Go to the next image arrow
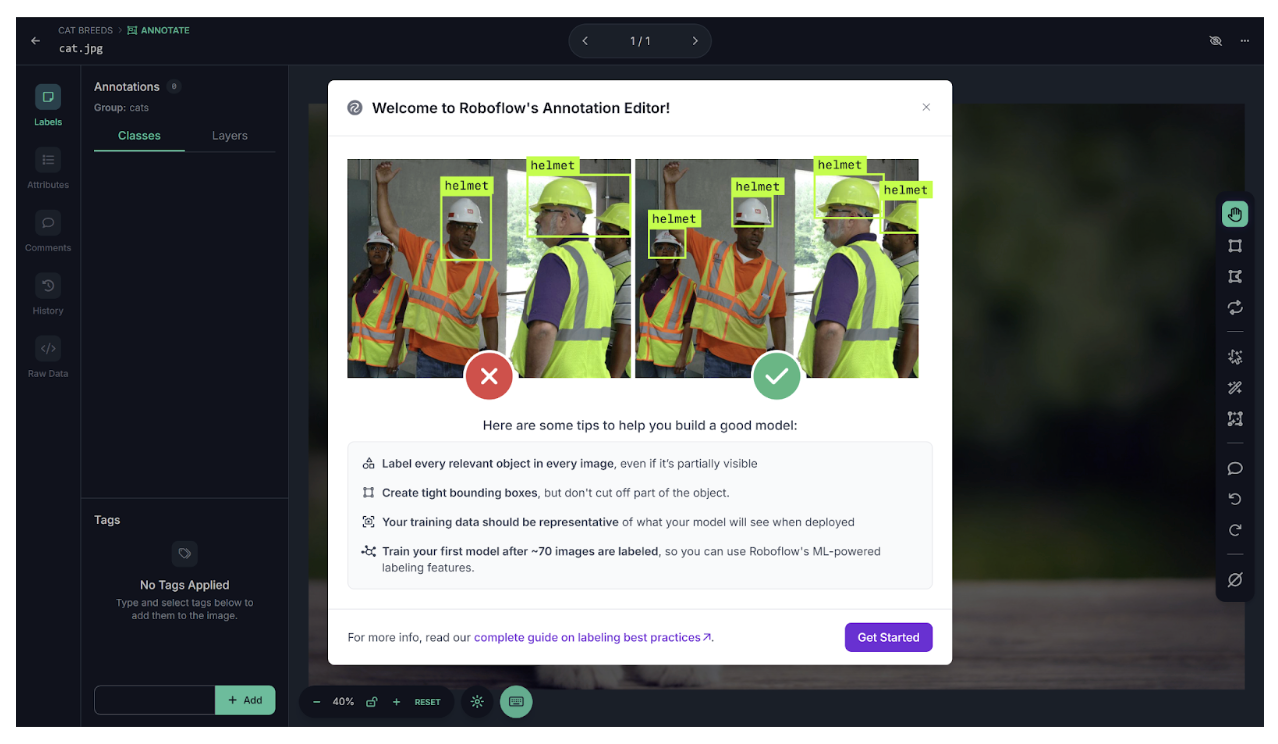 (695, 41)
